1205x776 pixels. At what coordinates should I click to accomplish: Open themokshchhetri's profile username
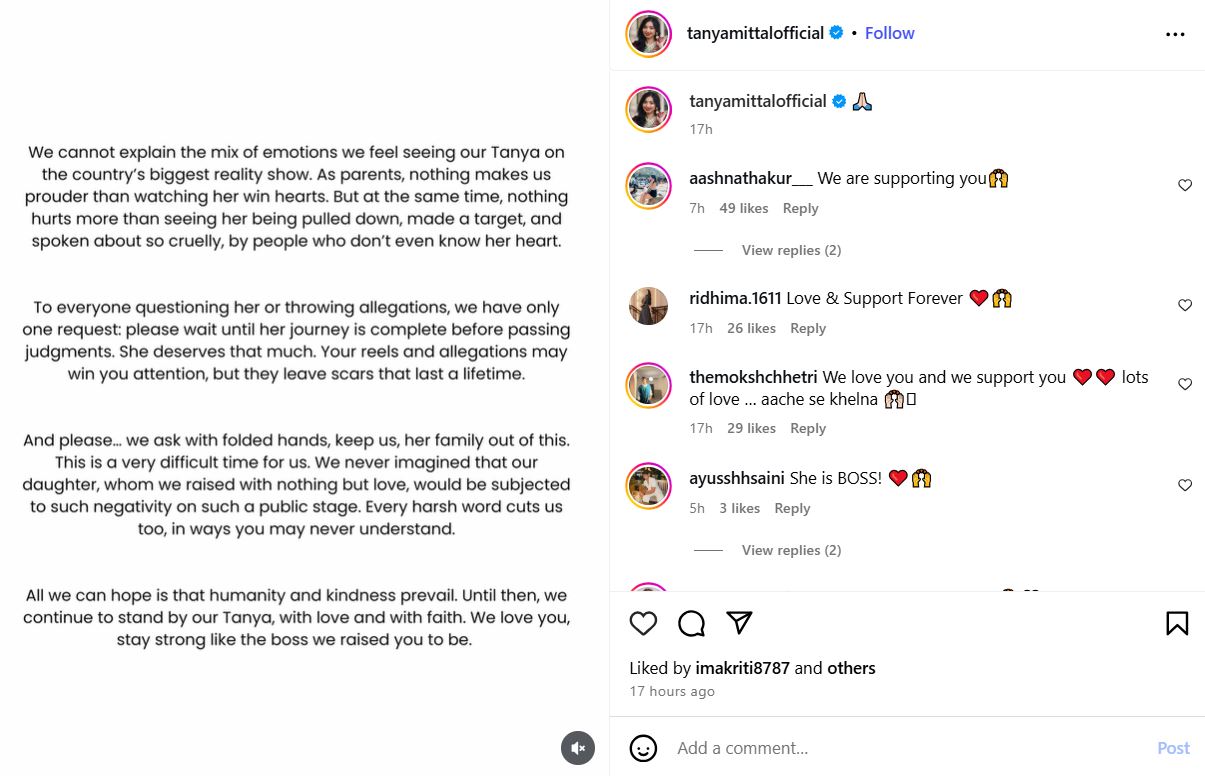click(x=753, y=377)
